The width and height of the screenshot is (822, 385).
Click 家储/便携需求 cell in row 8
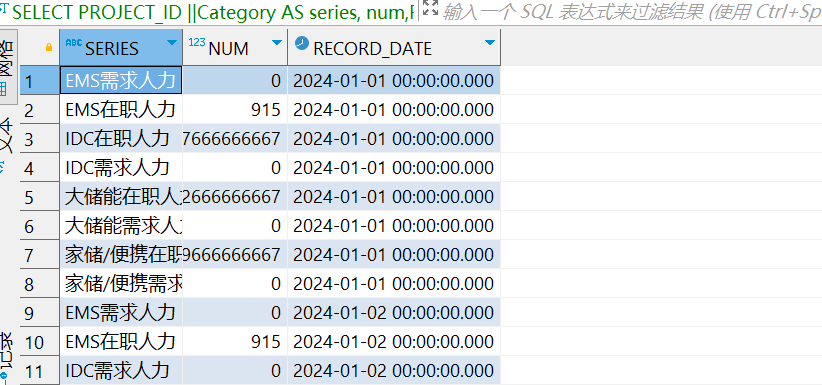121,283
